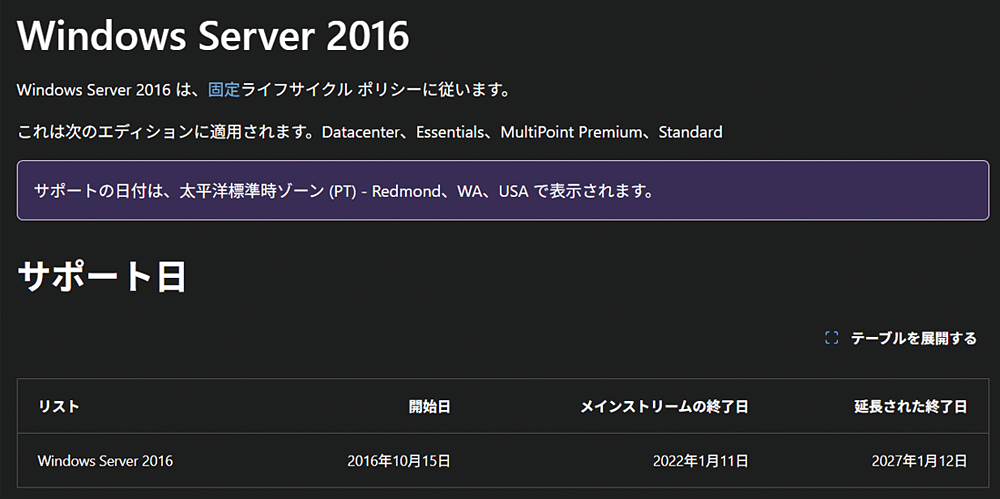
Task: Open the 固定 lifecycle policy link
Action: pyautogui.click(x=224, y=89)
